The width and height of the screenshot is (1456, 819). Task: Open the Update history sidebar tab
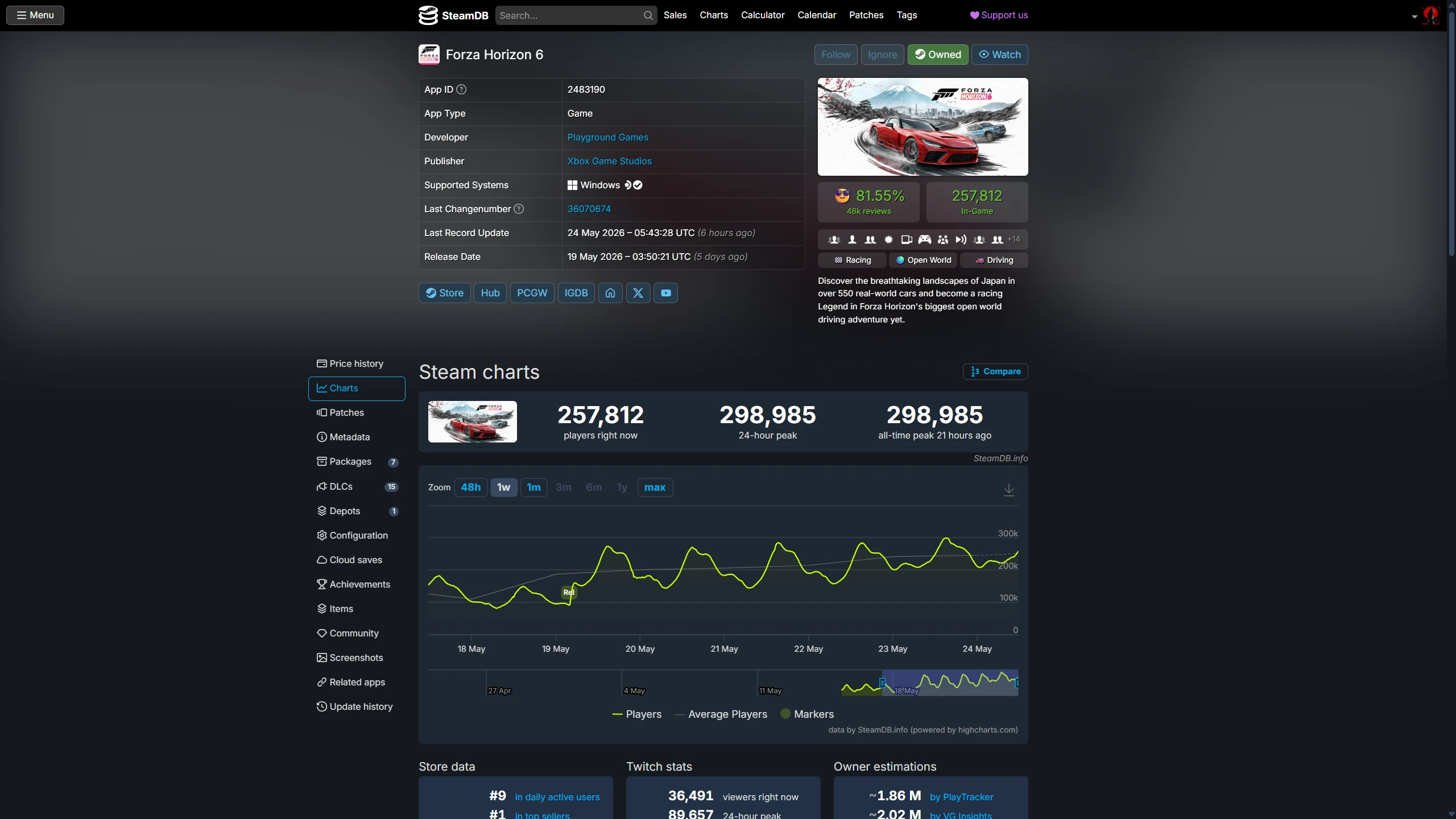(x=357, y=706)
